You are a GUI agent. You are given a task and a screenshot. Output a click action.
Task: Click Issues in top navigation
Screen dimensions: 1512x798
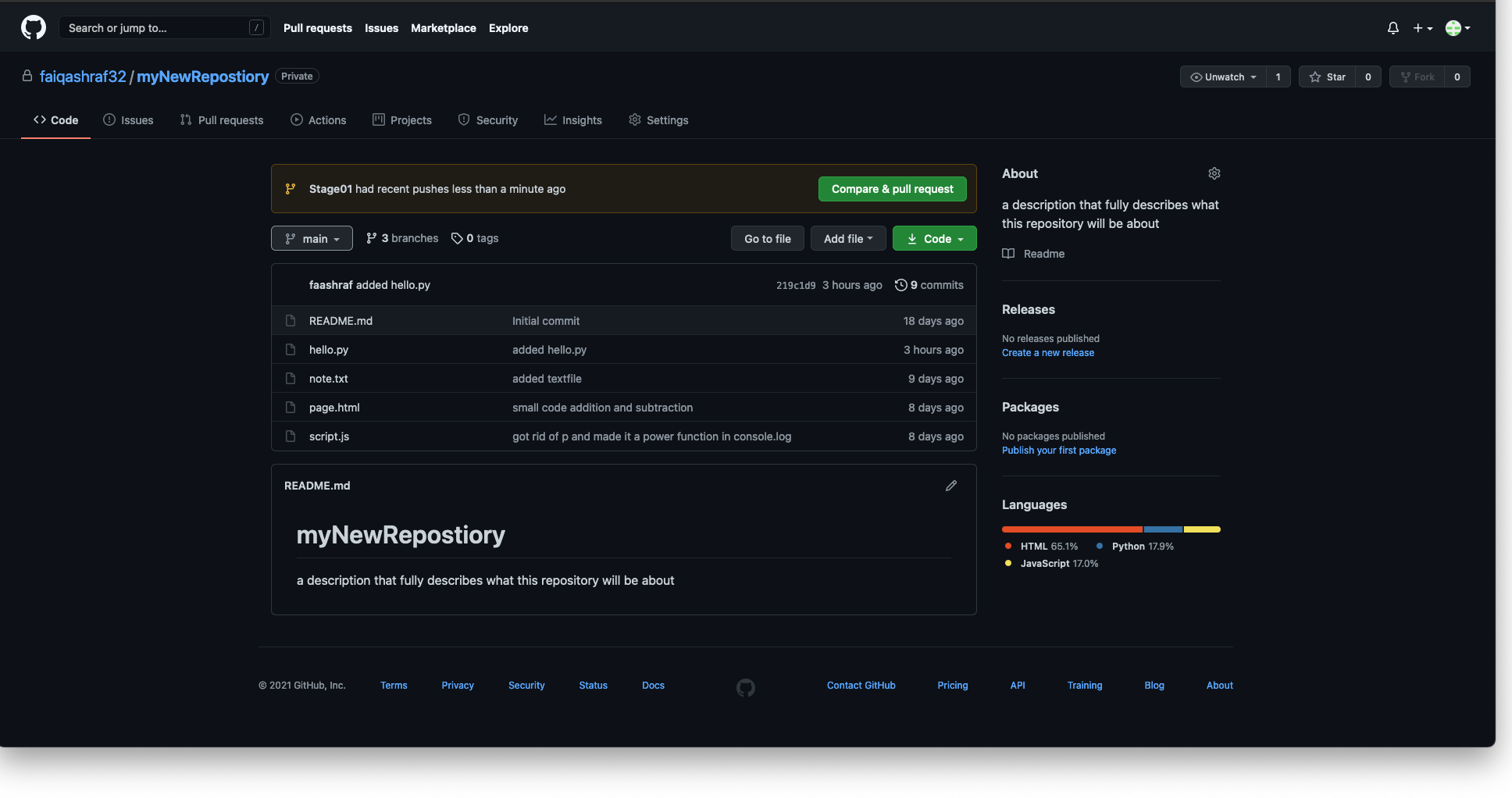[381, 28]
